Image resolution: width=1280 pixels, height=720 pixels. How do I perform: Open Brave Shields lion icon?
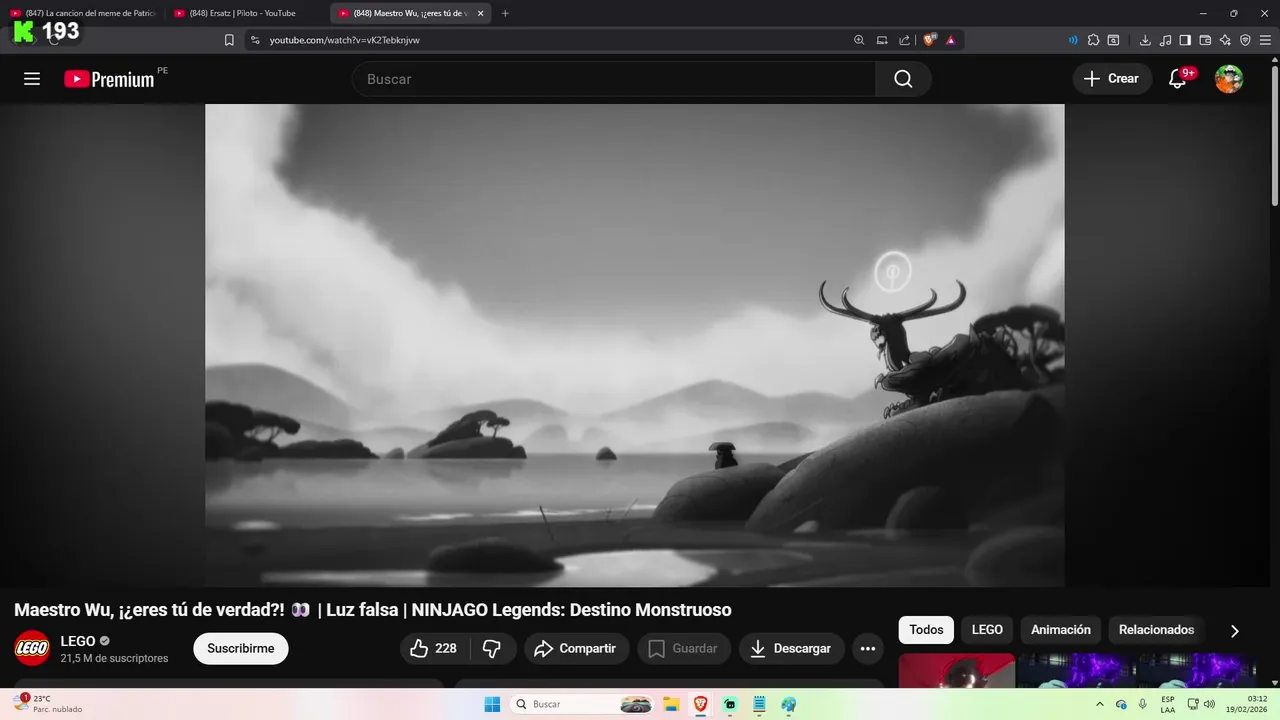(x=929, y=40)
